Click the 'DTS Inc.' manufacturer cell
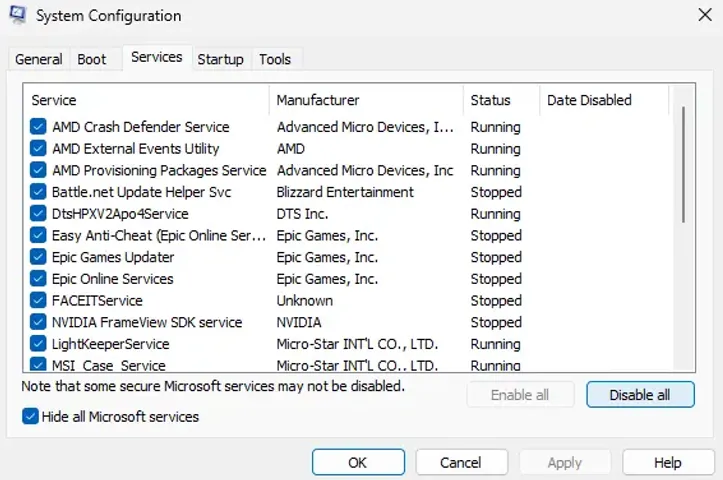The height and width of the screenshot is (480, 723). coord(302,213)
